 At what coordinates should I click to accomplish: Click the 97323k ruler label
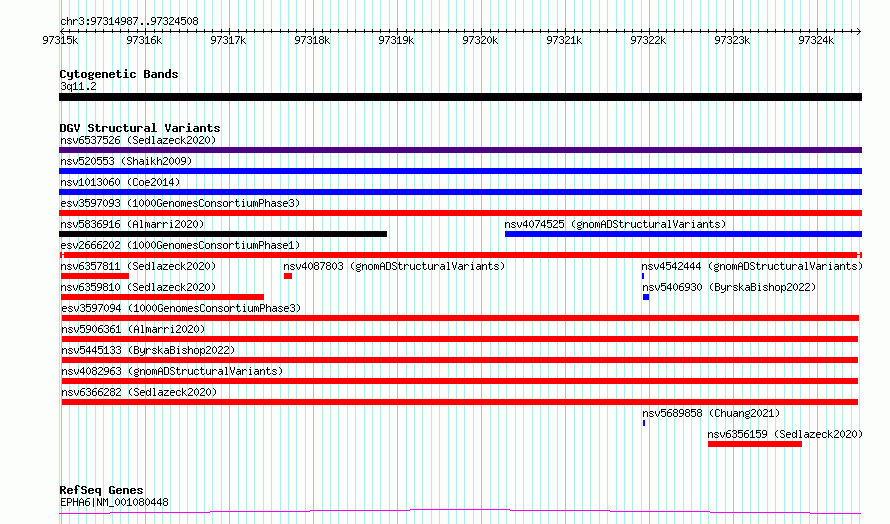[732, 40]
